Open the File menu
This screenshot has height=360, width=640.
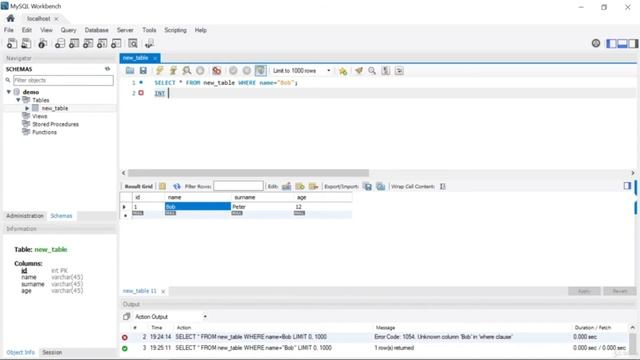(9, 30)
